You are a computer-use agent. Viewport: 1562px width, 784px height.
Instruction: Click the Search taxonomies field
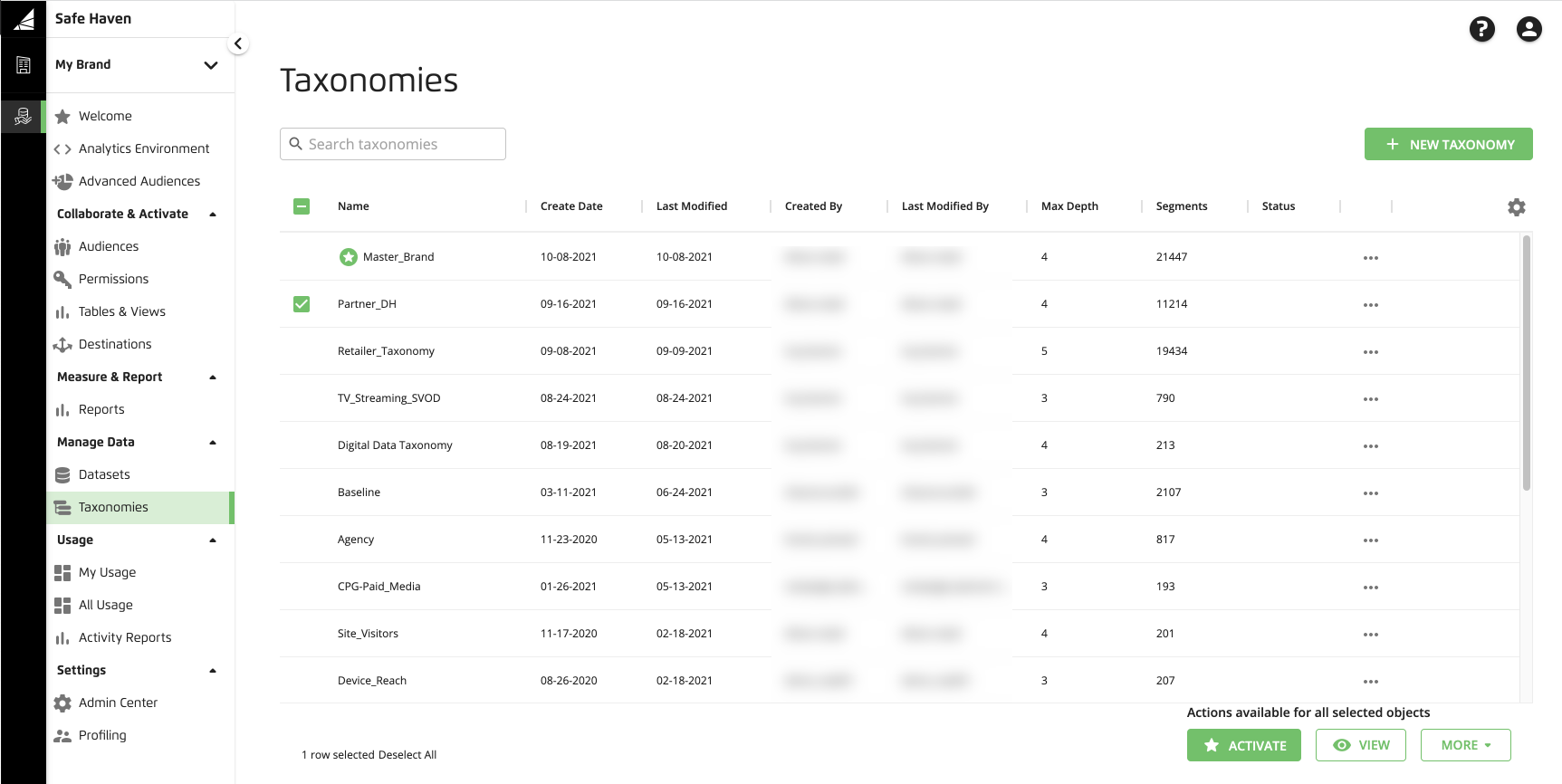tap(393, 144)
